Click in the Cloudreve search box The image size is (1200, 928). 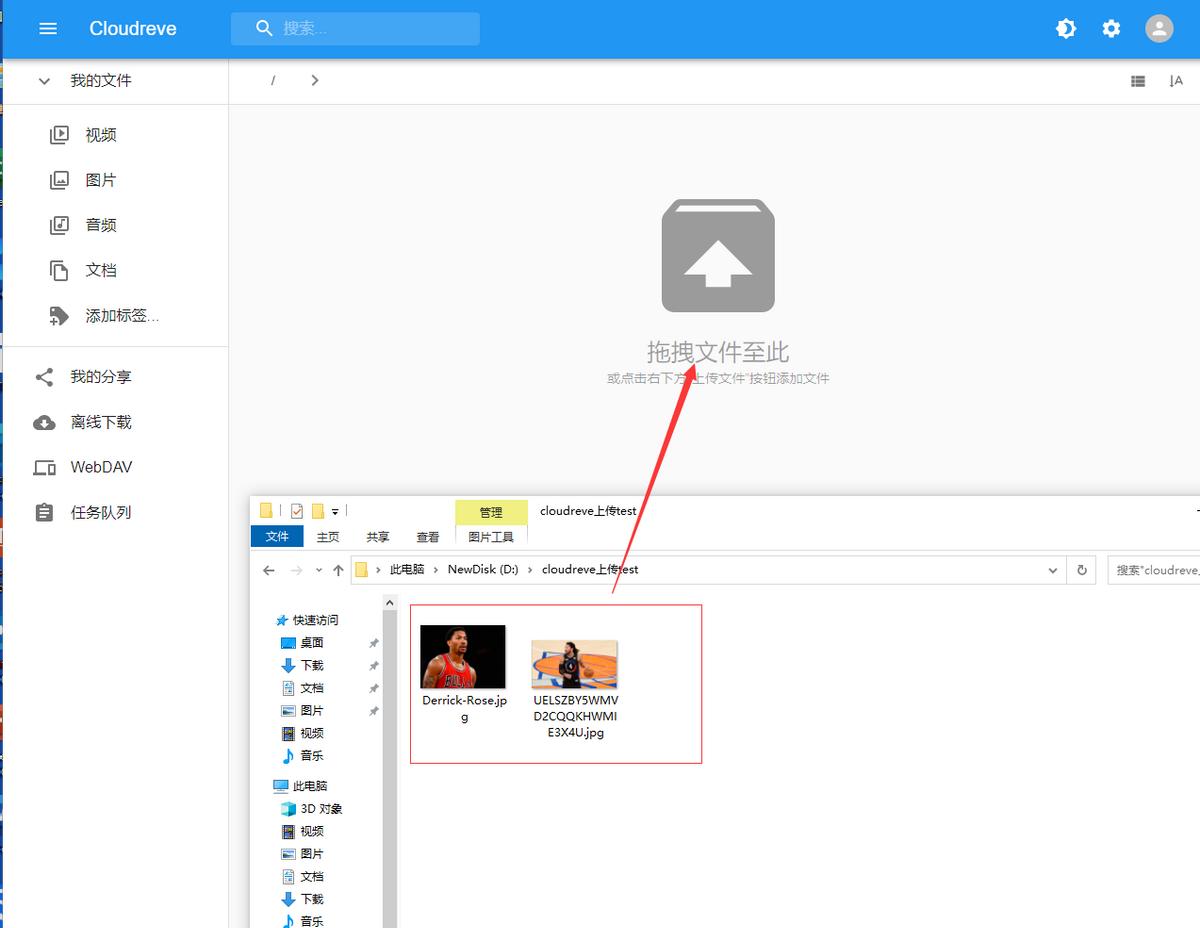[370, 28]
